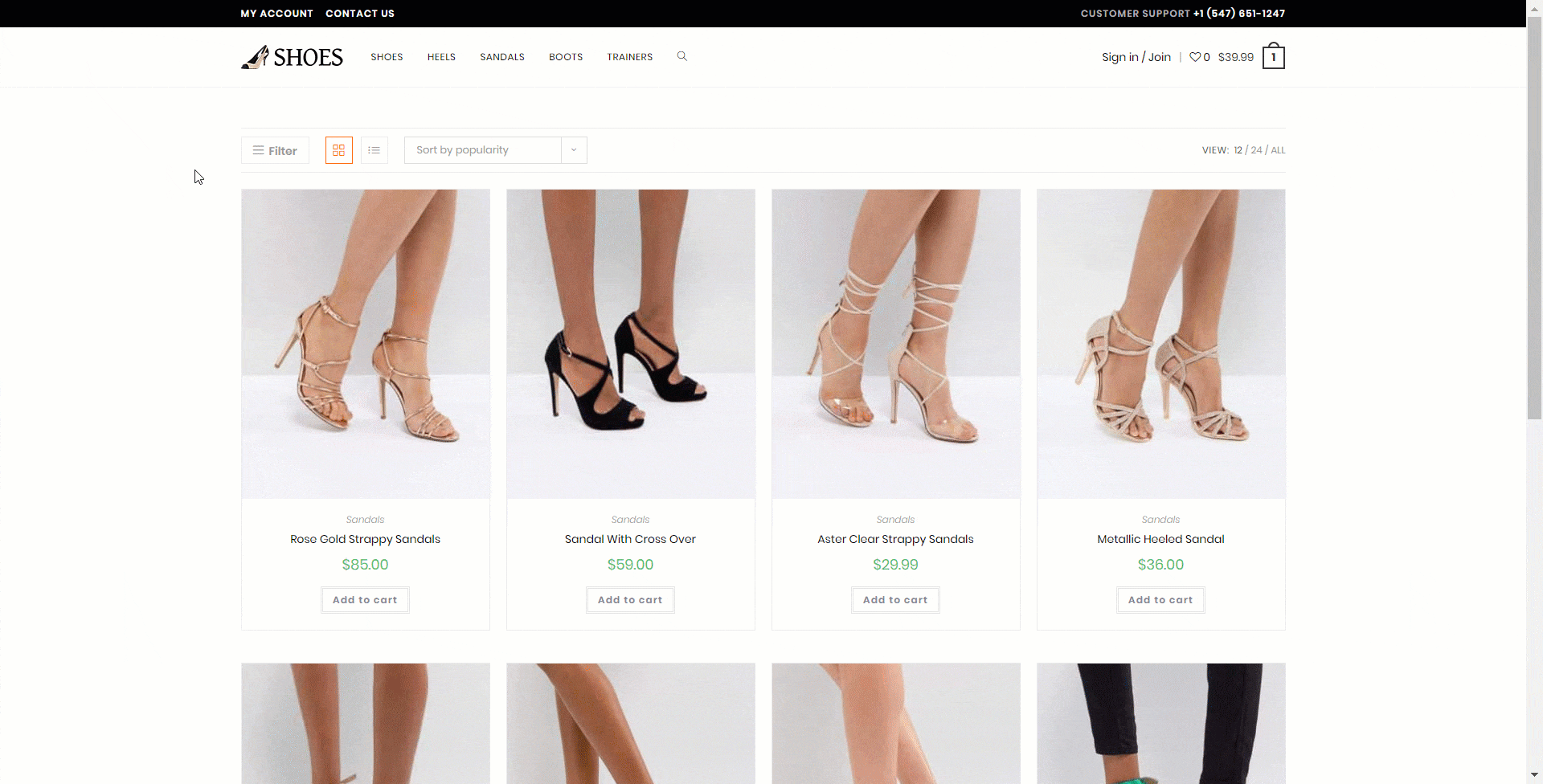Click Sandals category above Metallic Heeled Sandal

tap(1161, 520)
